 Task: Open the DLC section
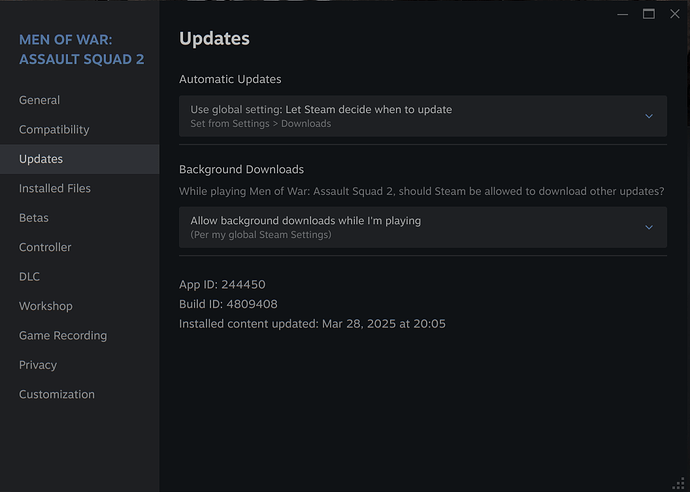click(30, 277)
